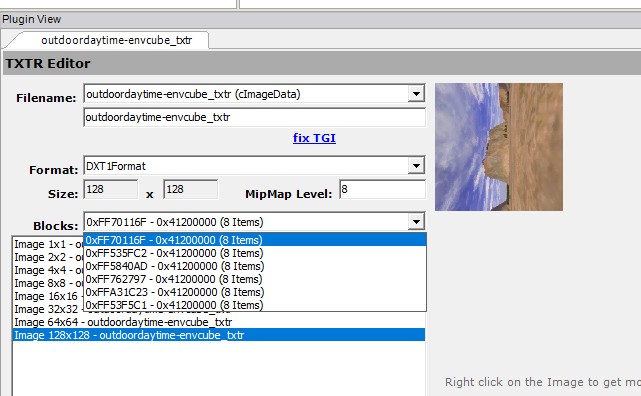This screenshot has height=396, width=641.
Task: Select the Image 8x8 list row
Action: [48, 284]
